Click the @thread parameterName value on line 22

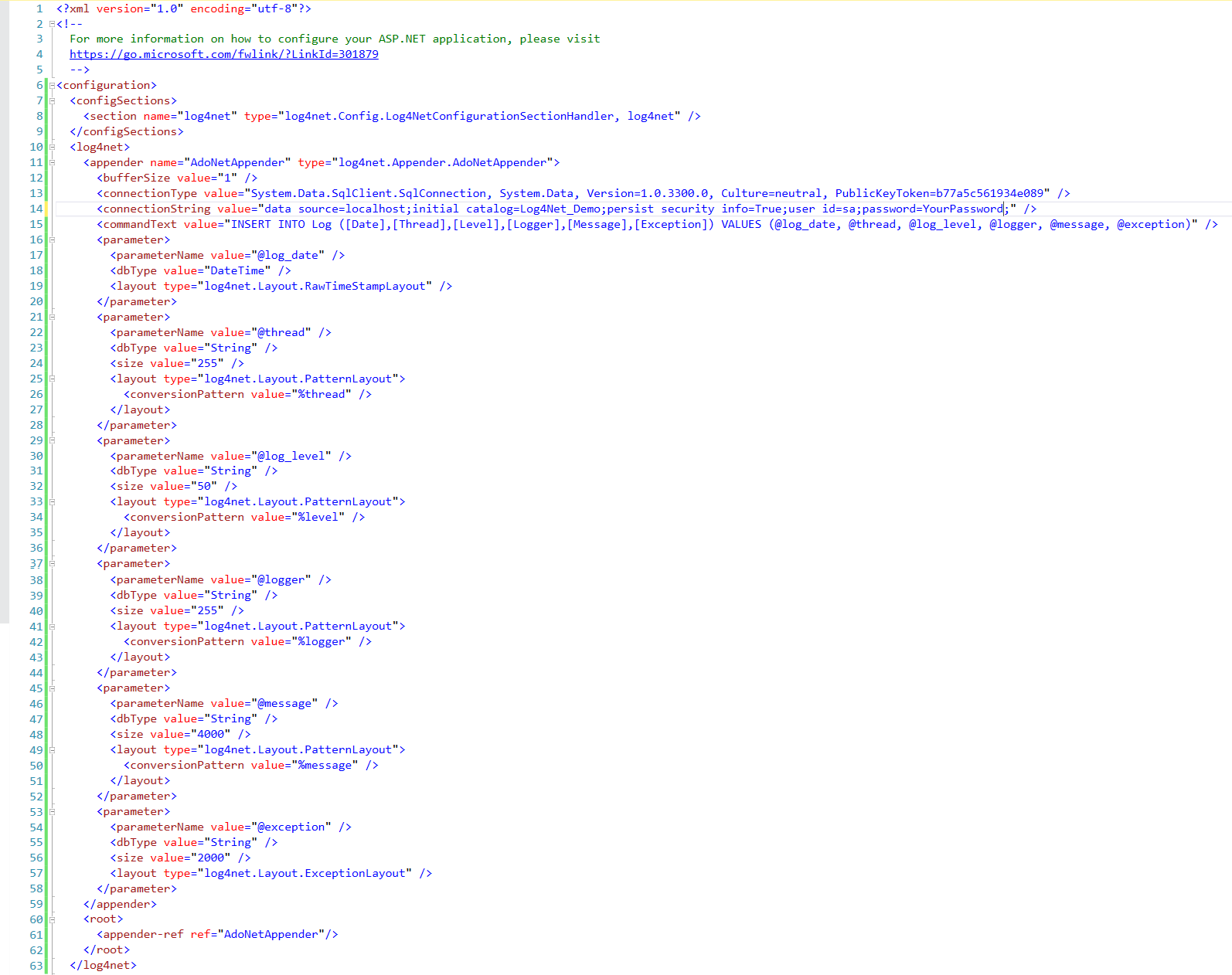281,332
